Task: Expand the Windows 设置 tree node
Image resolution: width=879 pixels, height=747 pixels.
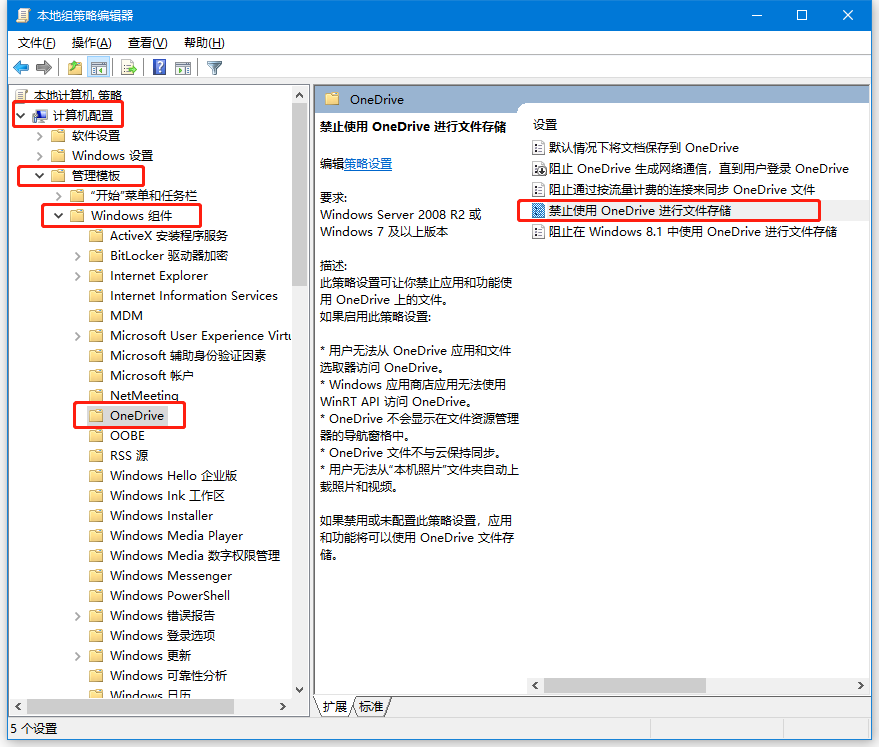Action: pyautogui.click(x=39, y=156)
